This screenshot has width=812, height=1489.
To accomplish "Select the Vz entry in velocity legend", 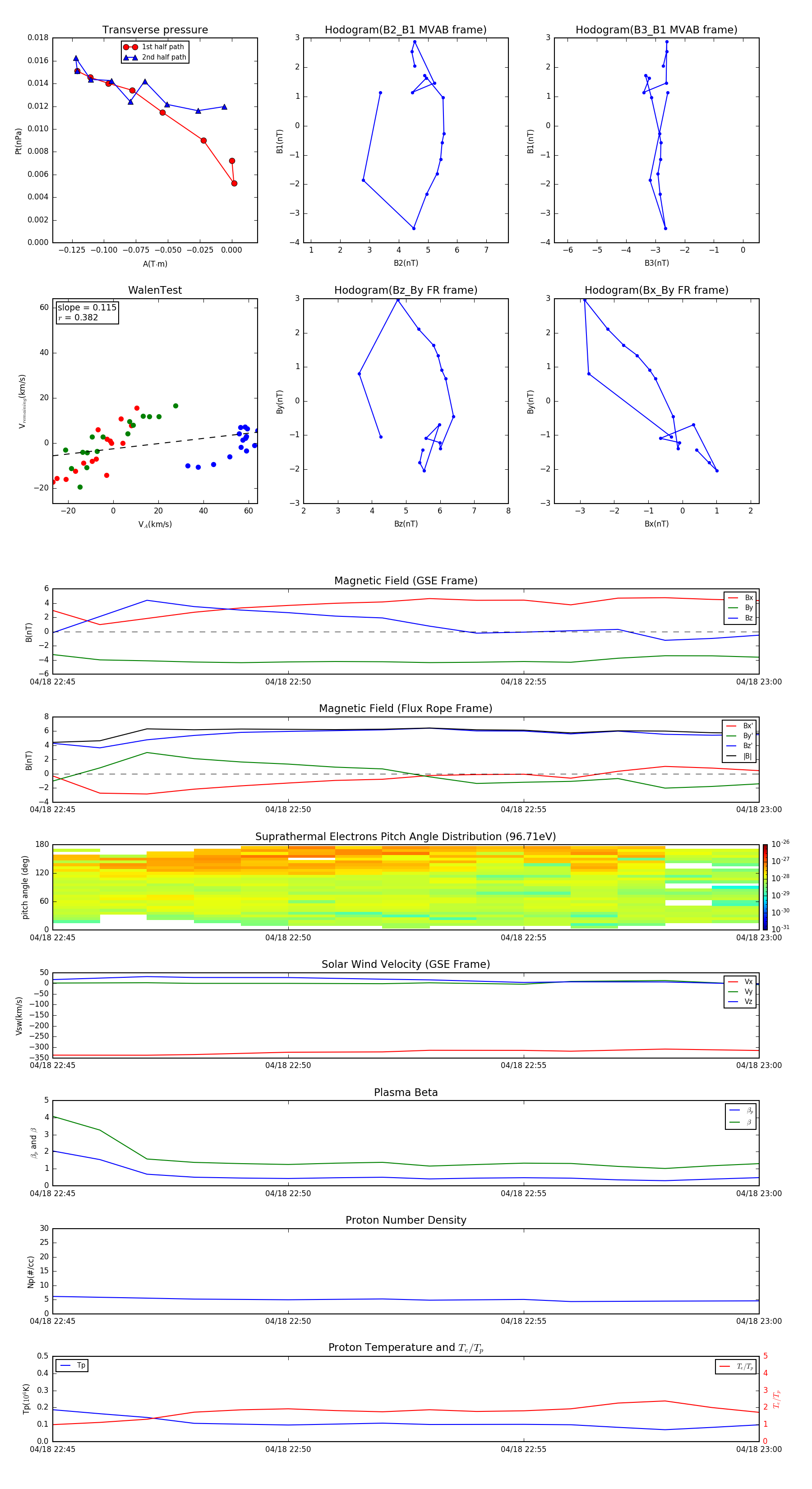I will point(740,1001).
